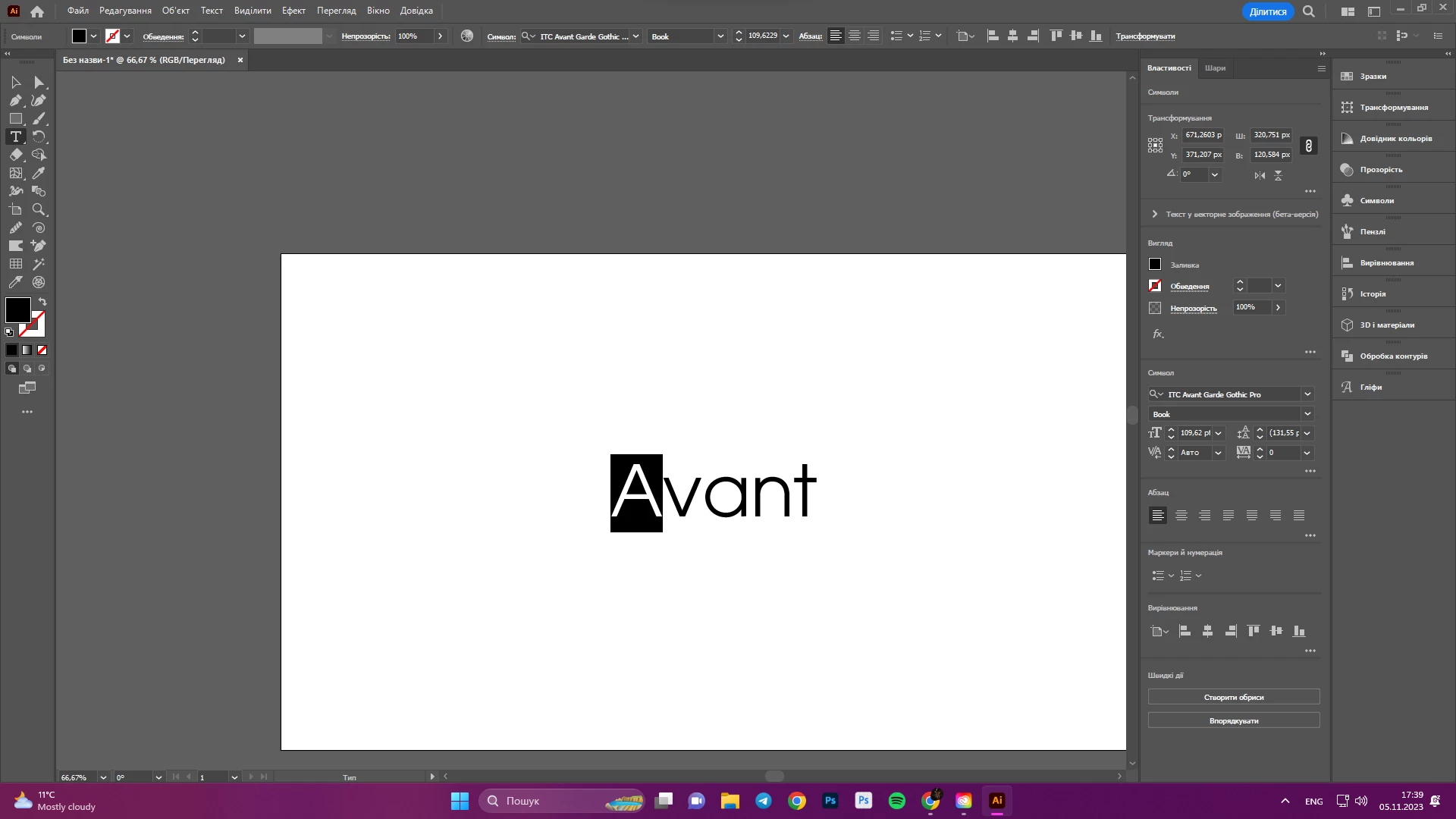1456x819 pixels.
Task: Enable center paragraph alignment in Properties
Action: (1181, 516)
